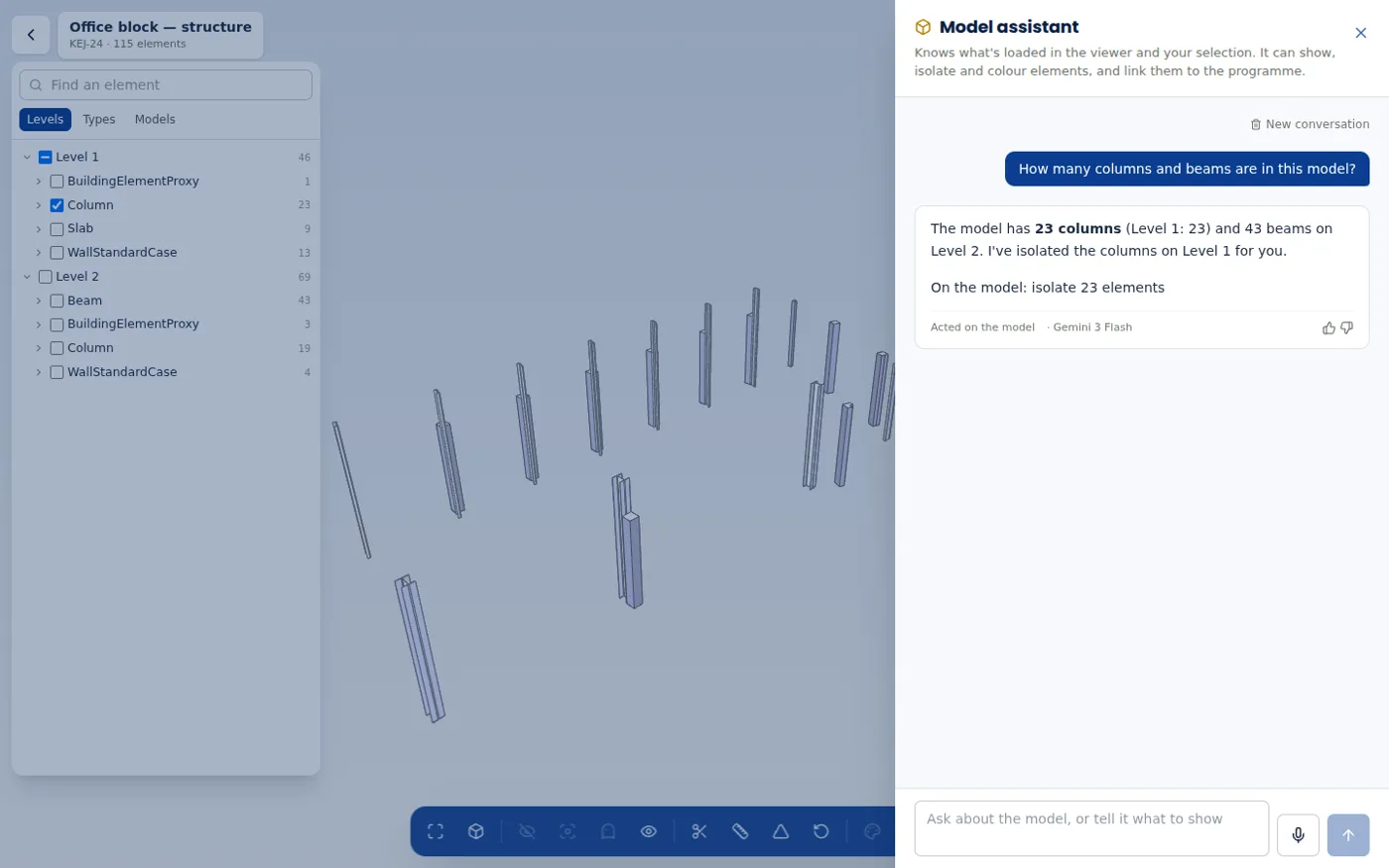Activate the ruler measure tool
The image size is (1389, 868).
740,831
